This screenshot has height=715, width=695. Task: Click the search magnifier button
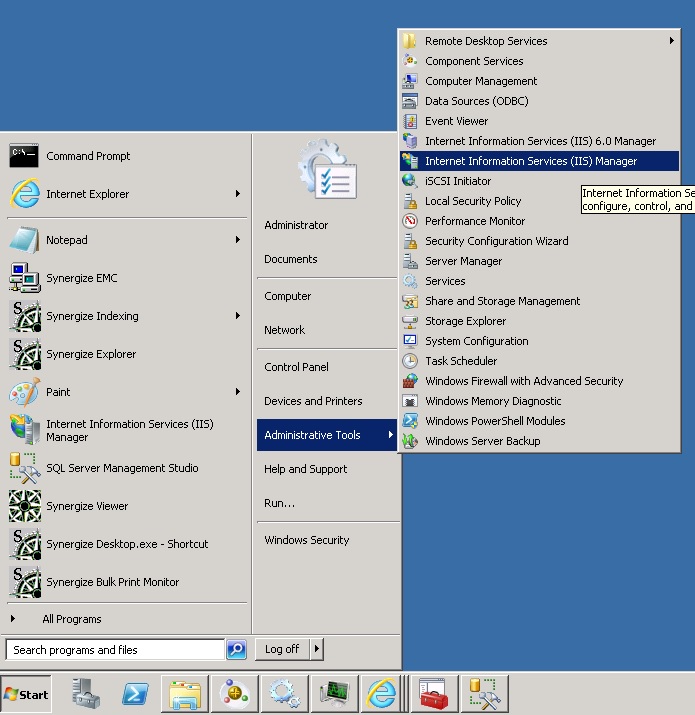coord(237,649)
